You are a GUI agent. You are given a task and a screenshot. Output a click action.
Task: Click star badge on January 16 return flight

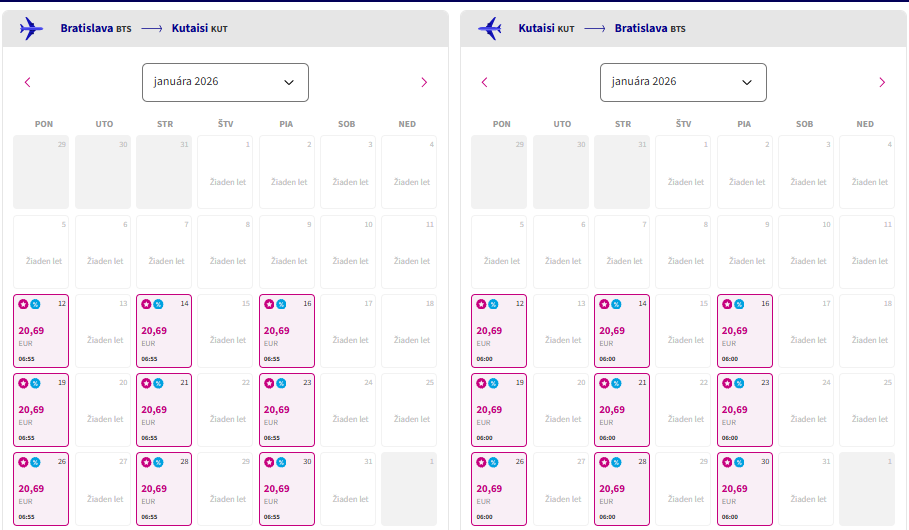pyautogui.click(x=726, y=304)
